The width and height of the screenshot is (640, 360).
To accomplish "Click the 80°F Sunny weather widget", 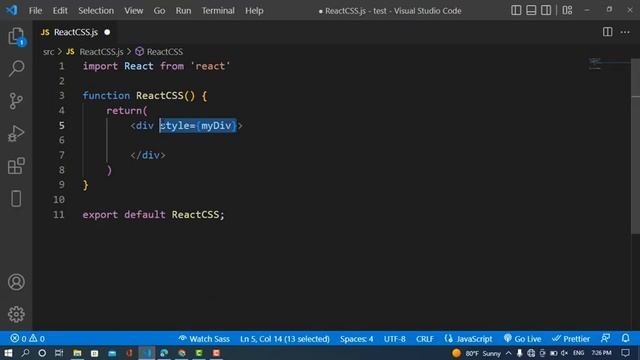I will click(x=476, y=353).
